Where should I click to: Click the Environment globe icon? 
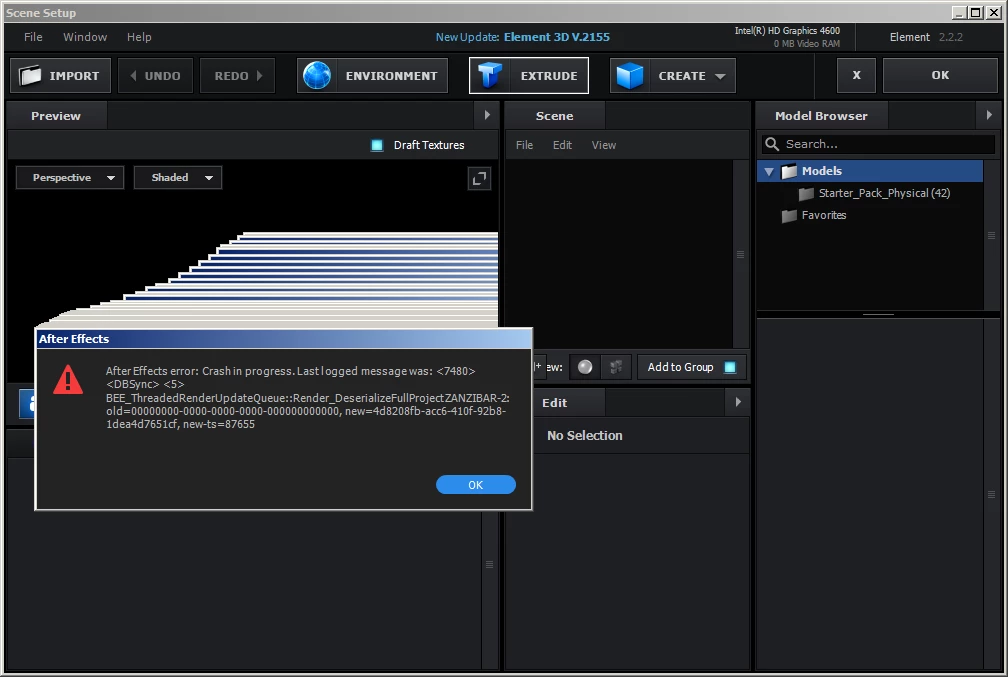coord(317,76)
